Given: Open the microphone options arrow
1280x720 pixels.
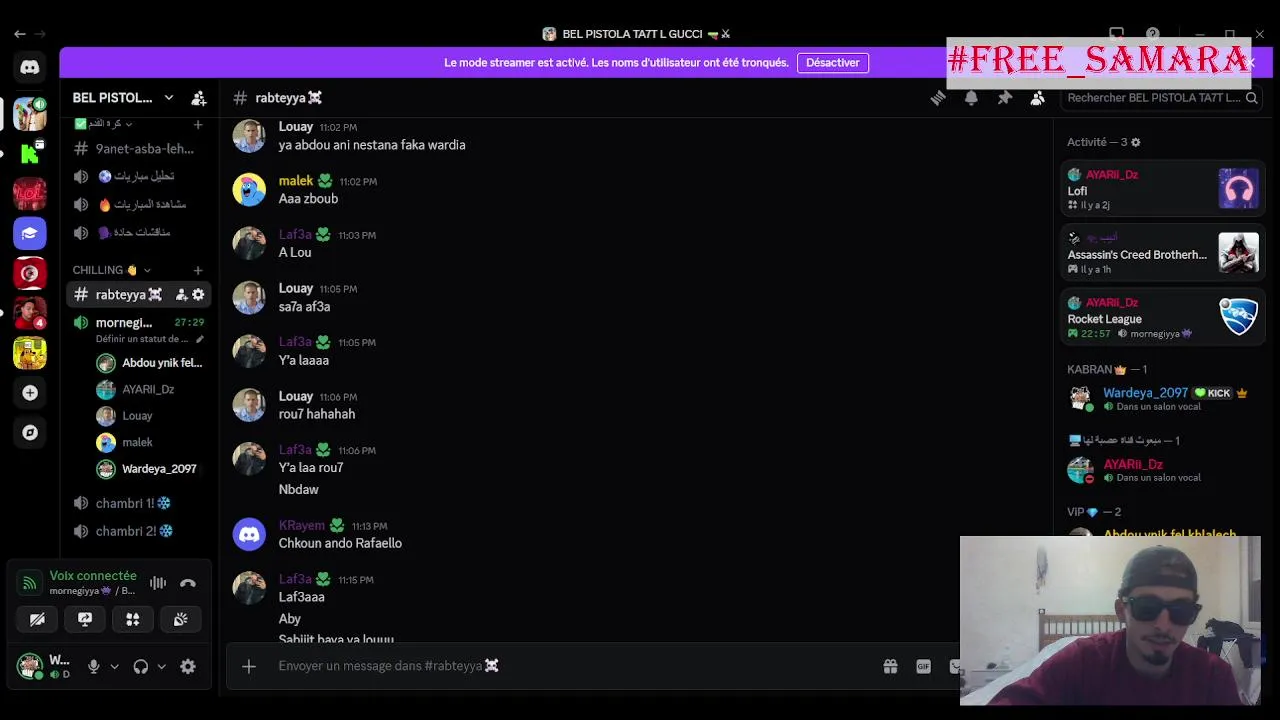Looking at the screenshot, I should pos(114,666).
